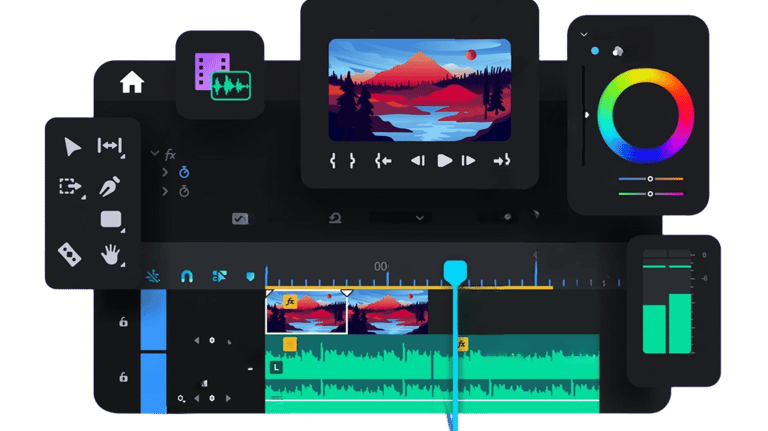Image resolution: width=768 pixels, height=431 pixels.
Task: Click the Mark In bracket button
Action: tap(333, 161)
